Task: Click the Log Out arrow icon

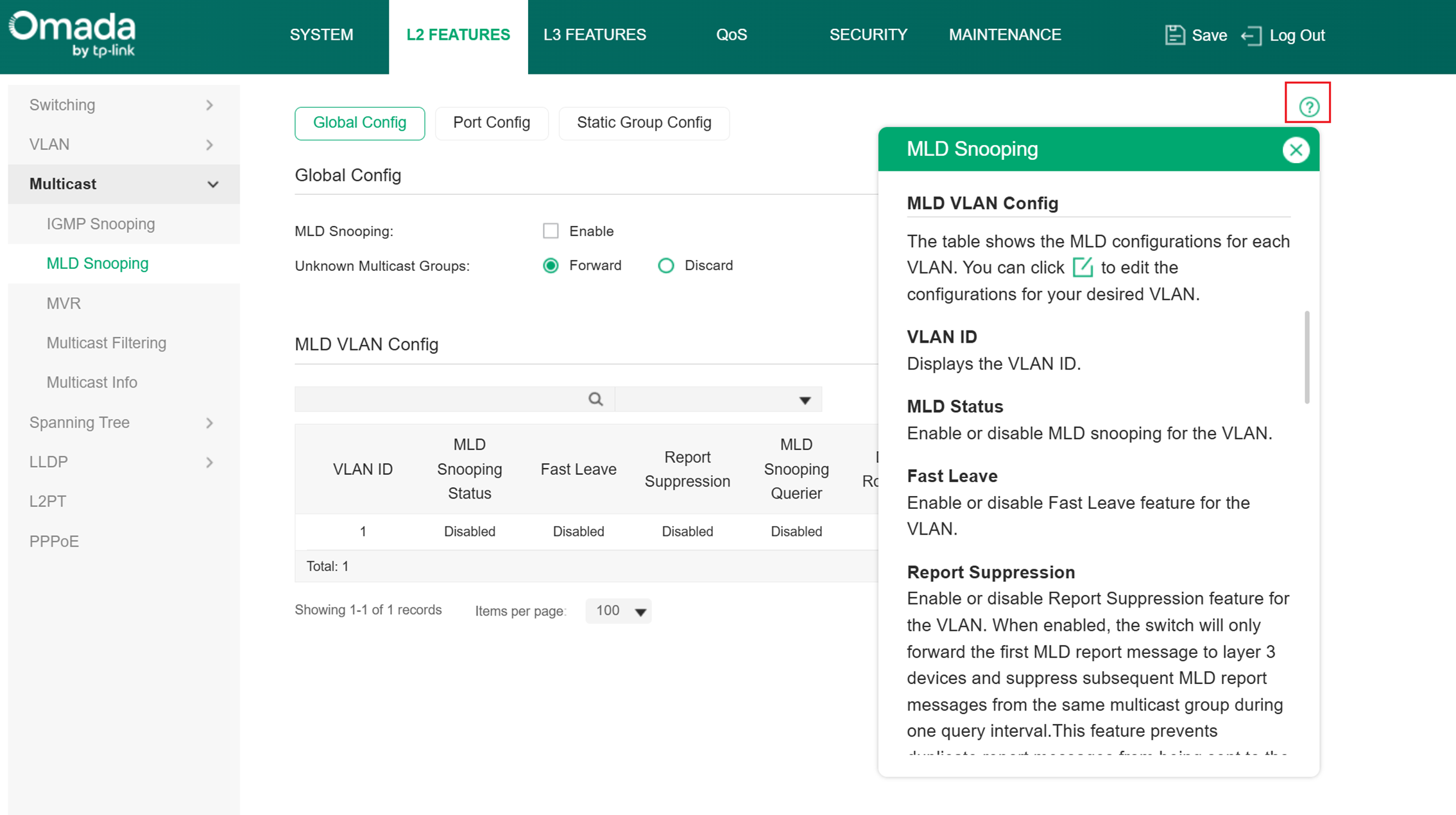Action: pos(1251,35)
